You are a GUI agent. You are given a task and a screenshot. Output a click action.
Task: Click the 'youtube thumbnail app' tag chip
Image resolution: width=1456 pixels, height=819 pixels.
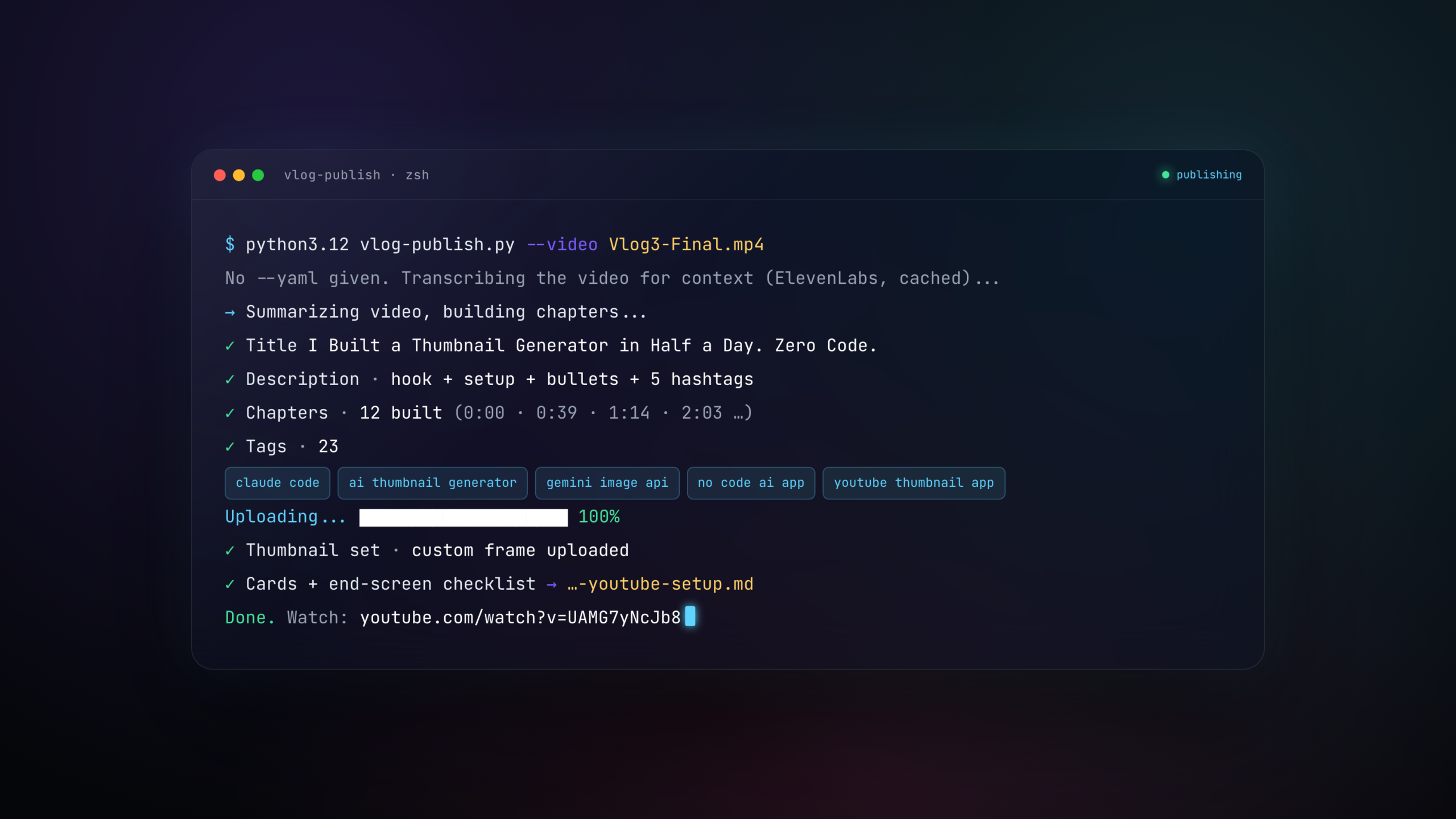click(x=913, y=483)
